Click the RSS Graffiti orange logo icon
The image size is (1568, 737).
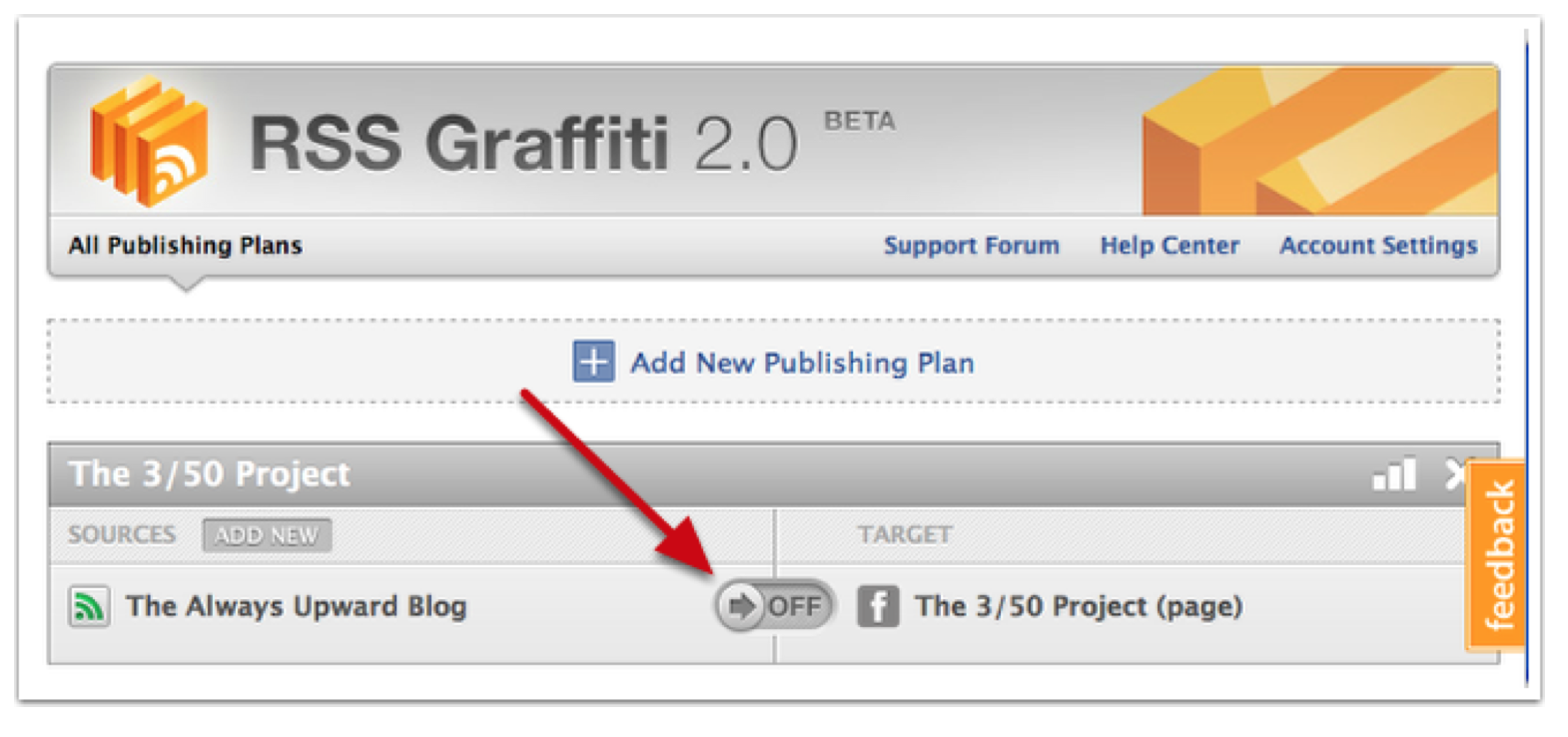(150, 141)
